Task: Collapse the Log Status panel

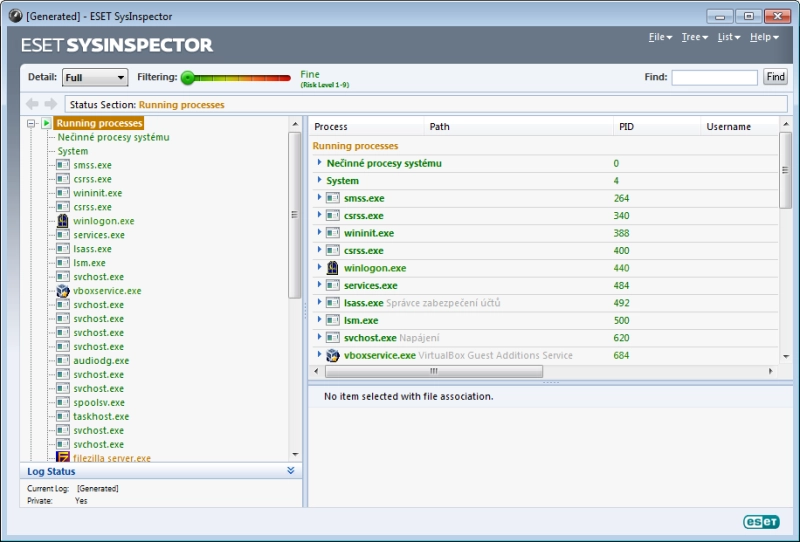Action: pos(291,471)
